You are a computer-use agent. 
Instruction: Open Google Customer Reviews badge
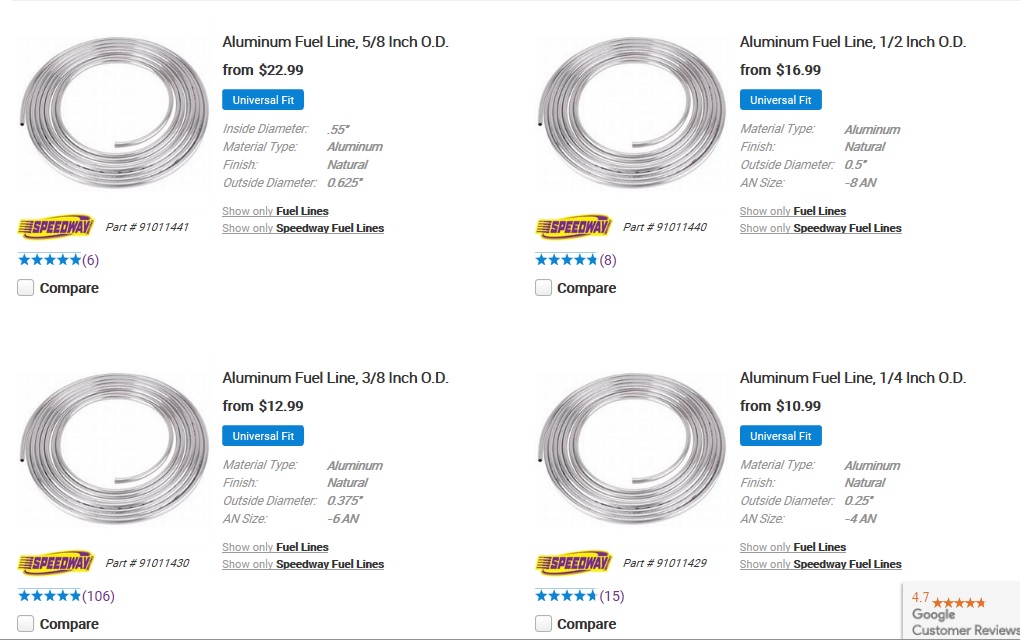961,611
